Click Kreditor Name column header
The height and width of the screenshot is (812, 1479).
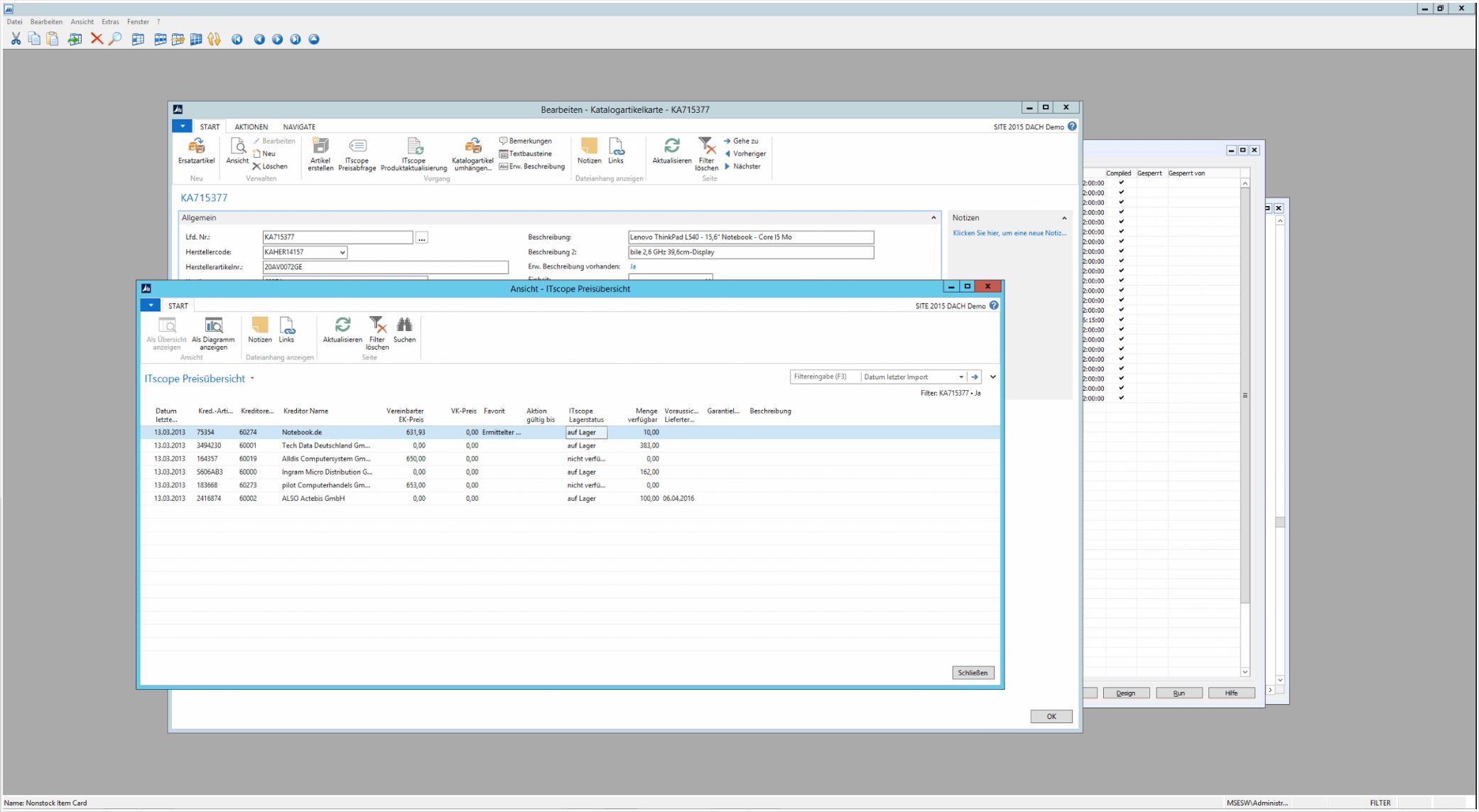click(x=305, y=411)
